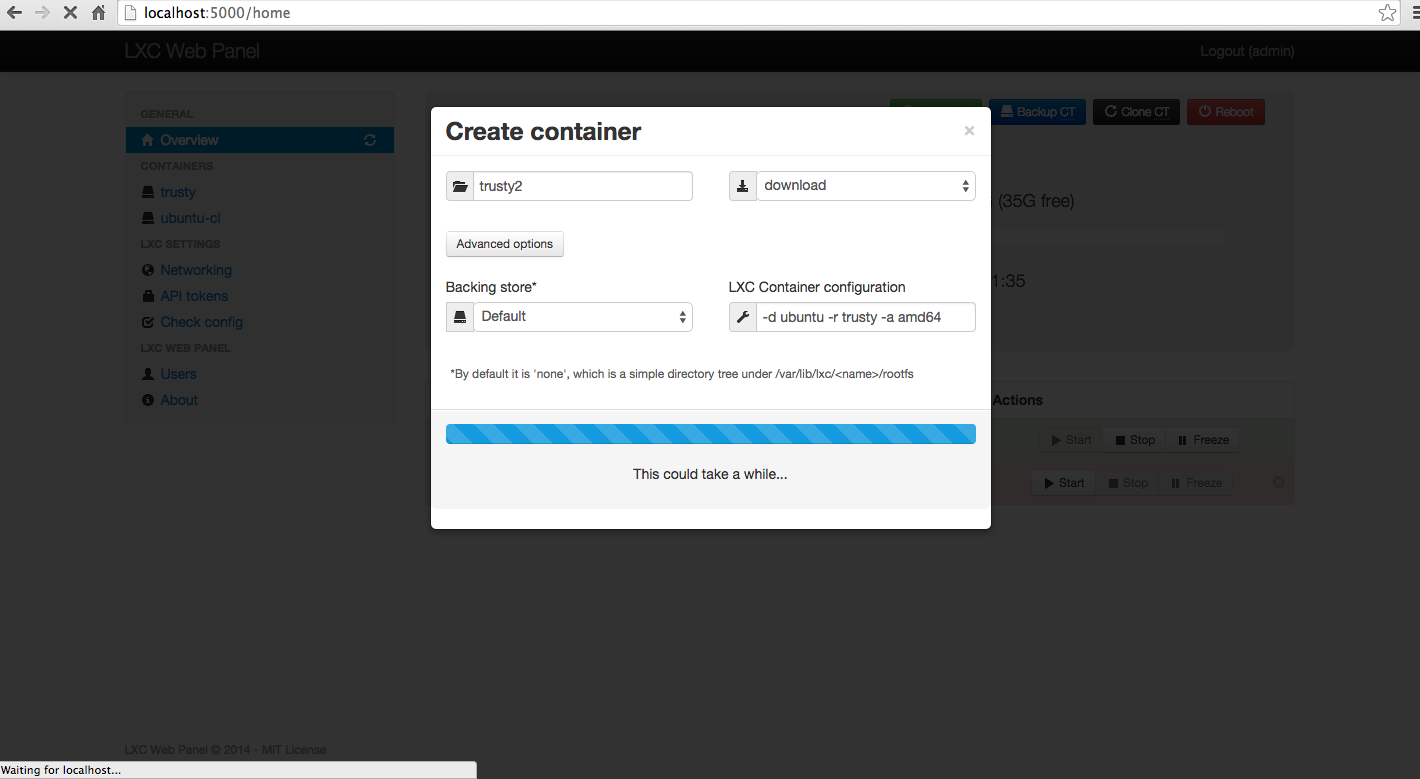The image size is (1420, 779).
Task: Edit the LXC Container configuration field
Action: pyautogui.click(x=866, y=317)
